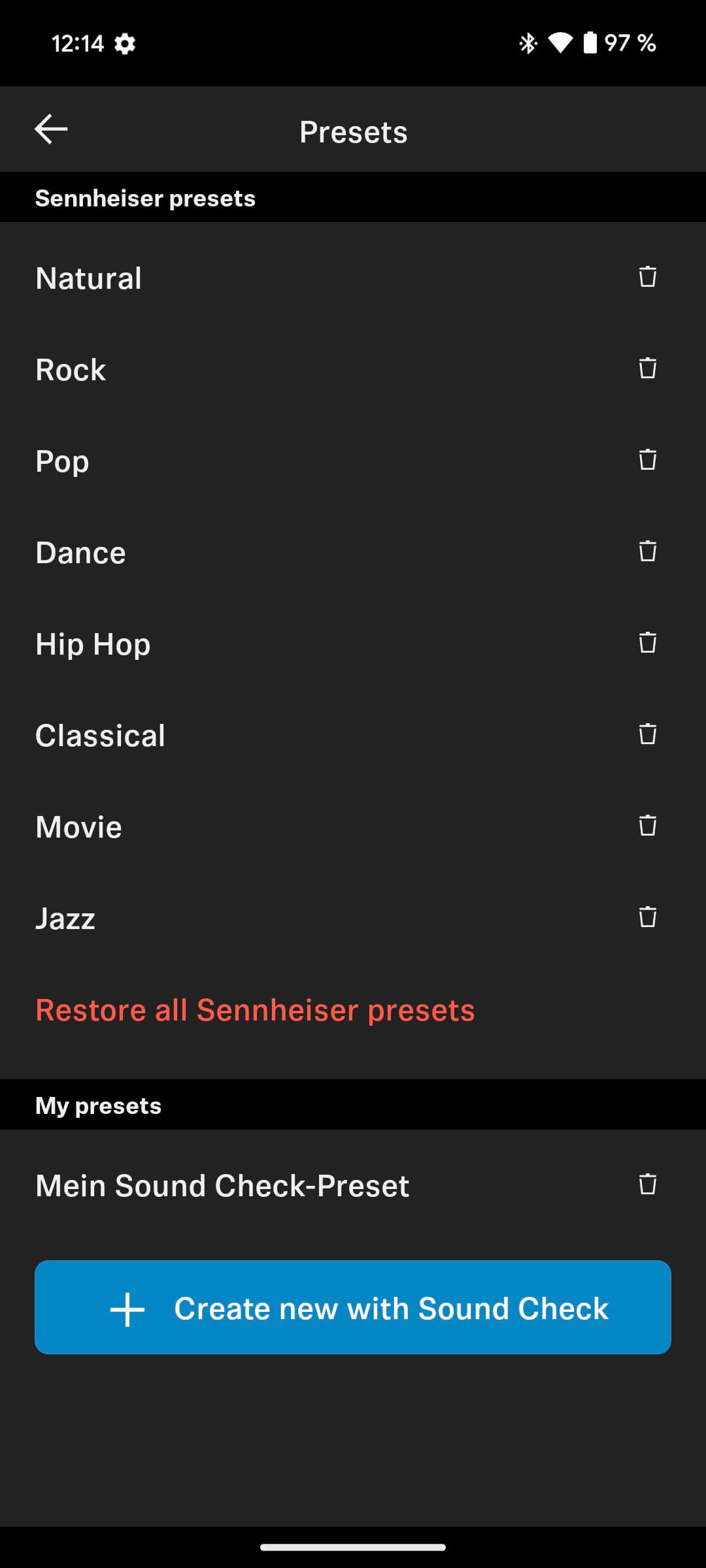Viewport: 706px width, 1568px height.
Task: Select the Pop preset
Action: pyautogui.click(x=62, y=461)
